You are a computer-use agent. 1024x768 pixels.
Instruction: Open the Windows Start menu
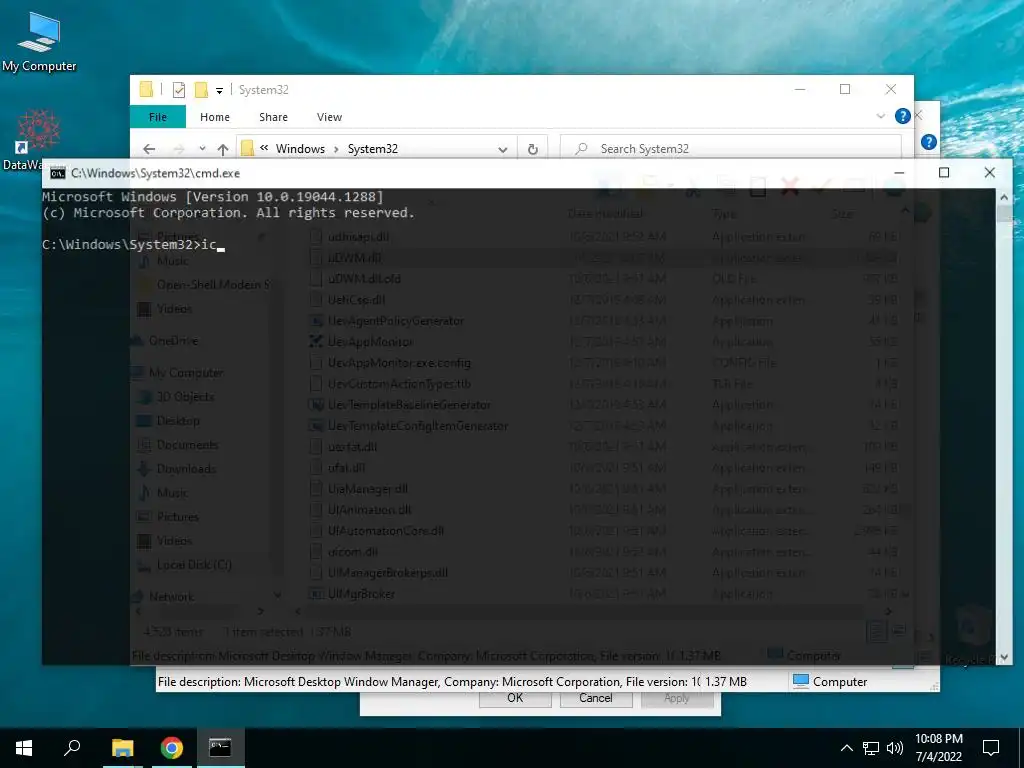coord(24,748)
